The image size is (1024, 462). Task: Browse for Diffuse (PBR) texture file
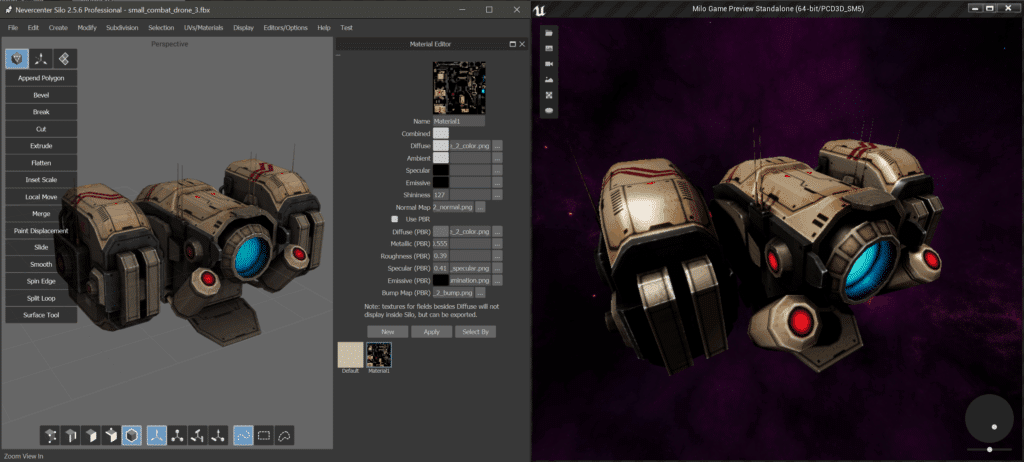tap(497, 231)
